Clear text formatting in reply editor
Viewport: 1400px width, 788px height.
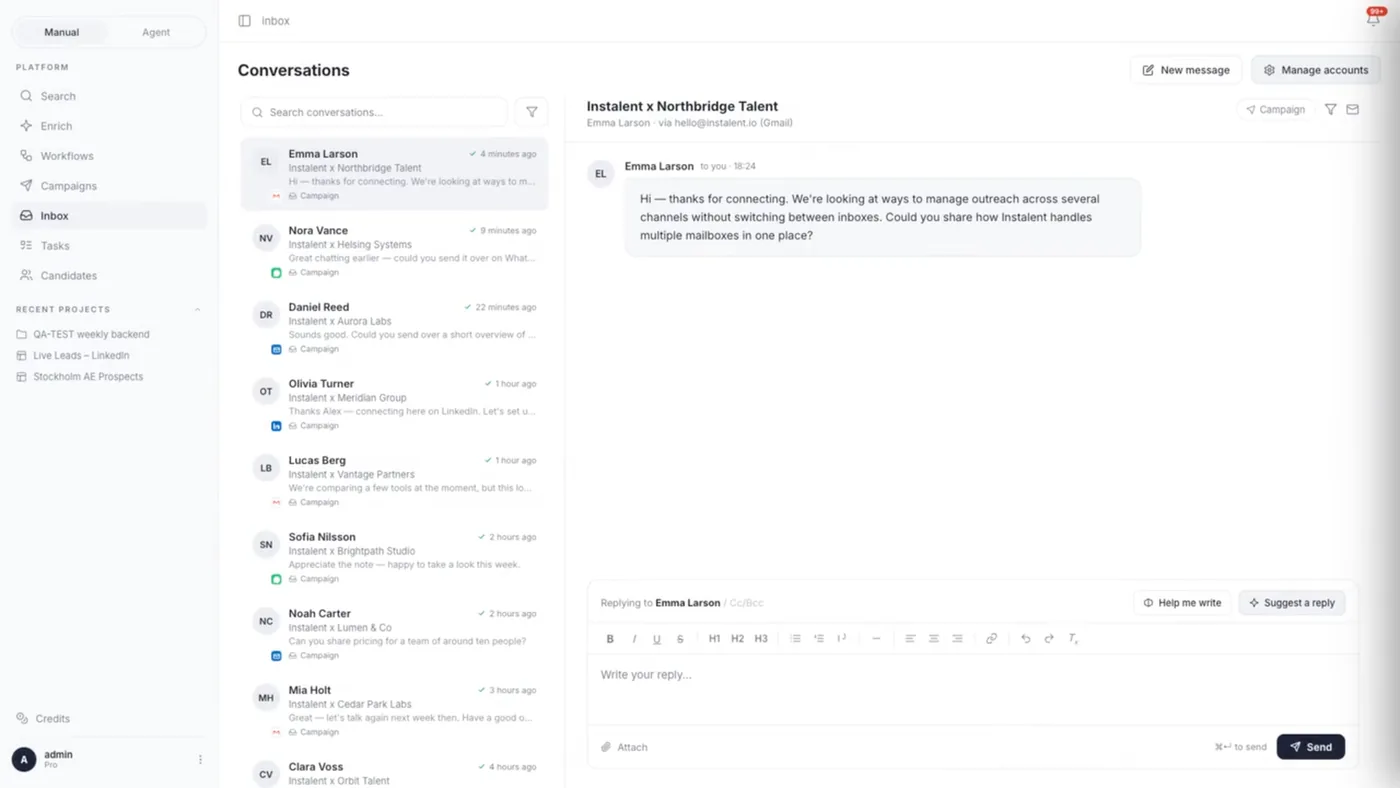coord(1073,638)
